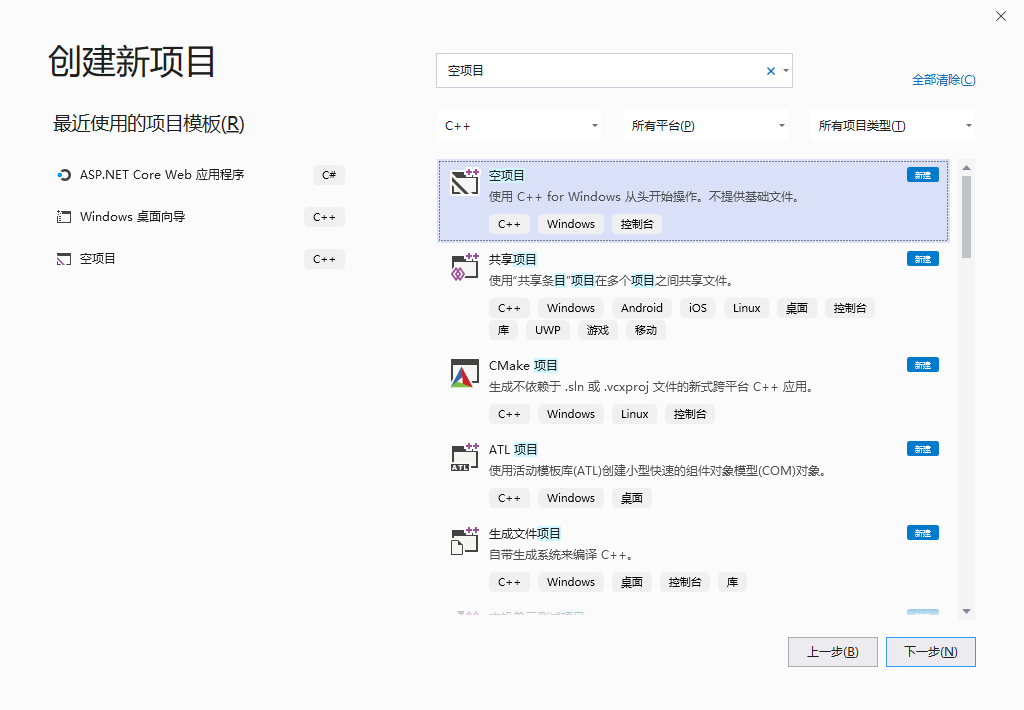
Task: Click the CMake 项目 template icon
Action: click(x=465, y=373)
